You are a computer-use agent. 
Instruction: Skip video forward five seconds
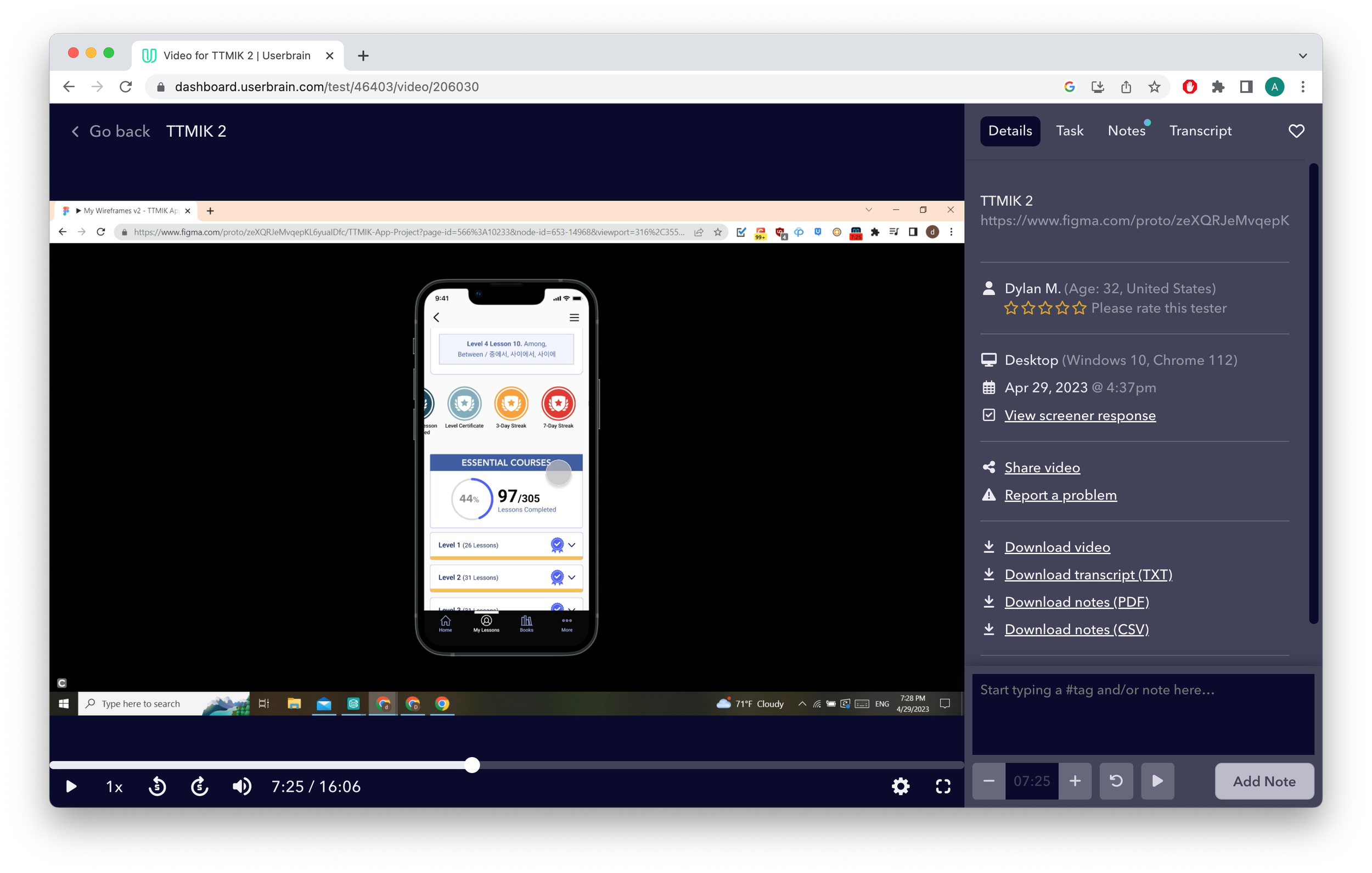tap(199, 786)
